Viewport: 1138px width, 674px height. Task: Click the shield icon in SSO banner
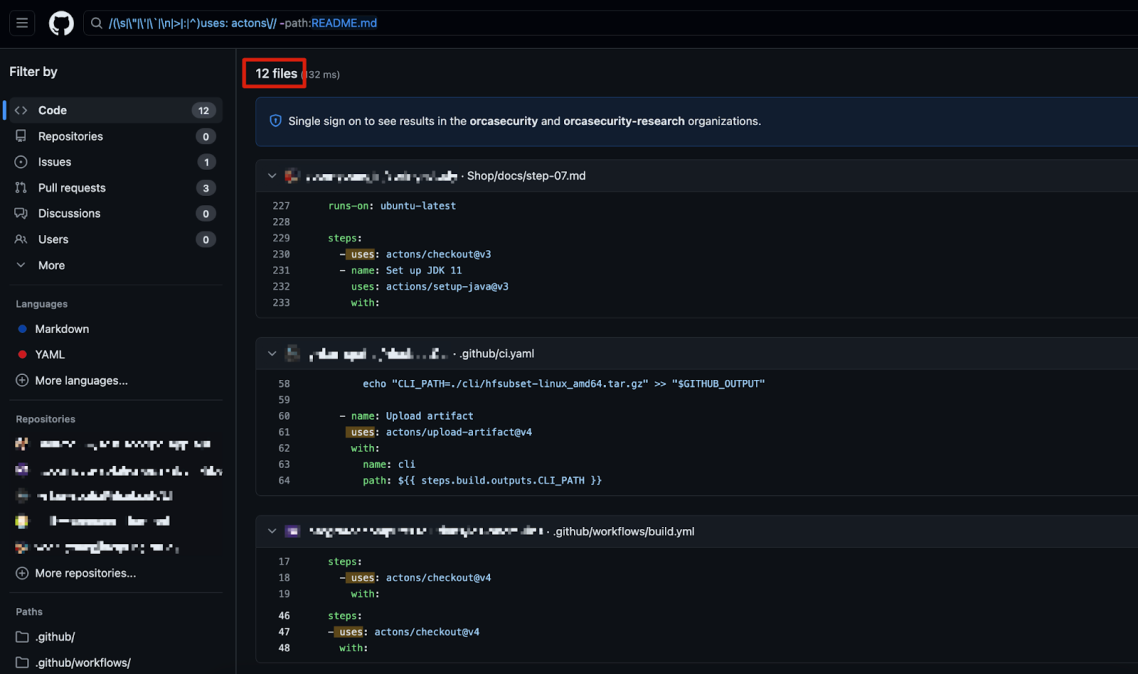(276, 121)
